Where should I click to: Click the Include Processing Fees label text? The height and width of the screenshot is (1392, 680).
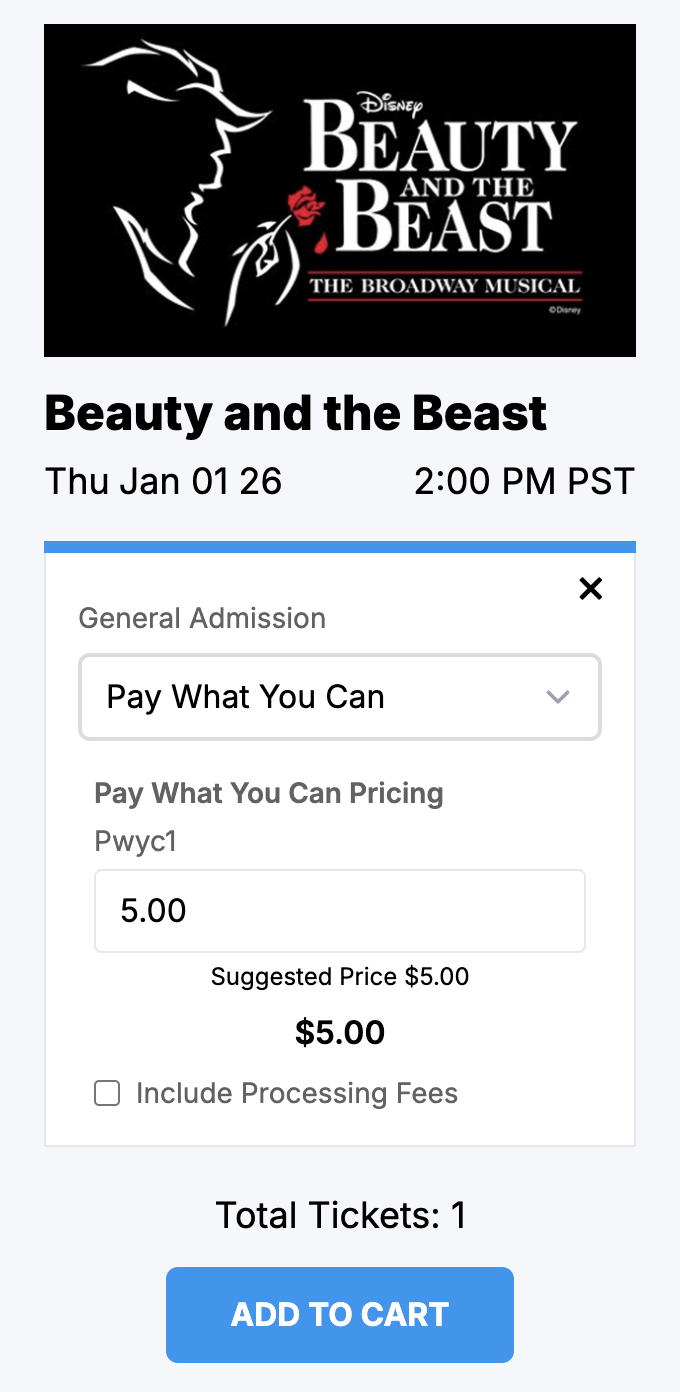tap(296, 1093)
